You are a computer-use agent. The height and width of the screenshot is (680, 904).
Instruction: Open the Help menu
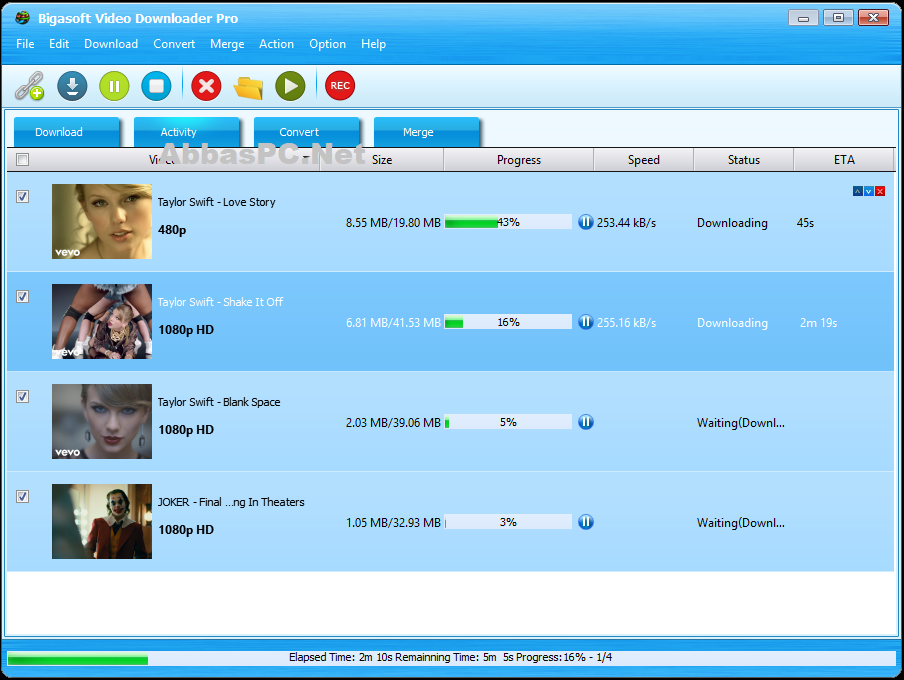click(374, 44)
